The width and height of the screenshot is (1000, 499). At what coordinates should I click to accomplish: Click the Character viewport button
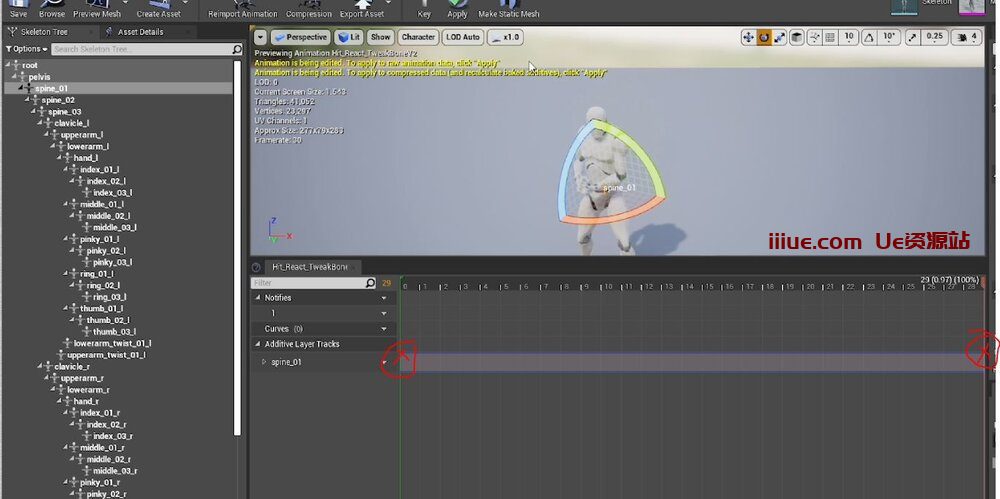418,37
